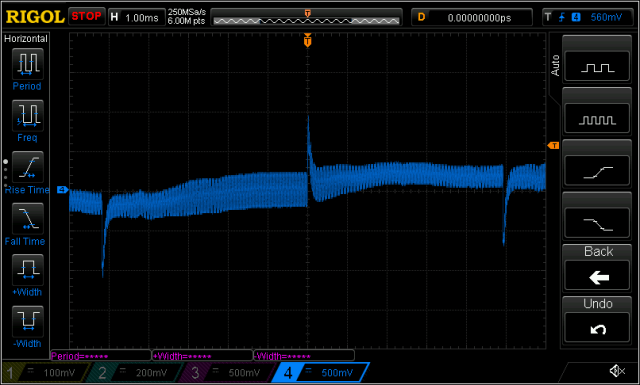Image resolution: width=640 pixels, height=385 pixels.
Task: Click the -Width measurement readout
Action: click(304, 356)
